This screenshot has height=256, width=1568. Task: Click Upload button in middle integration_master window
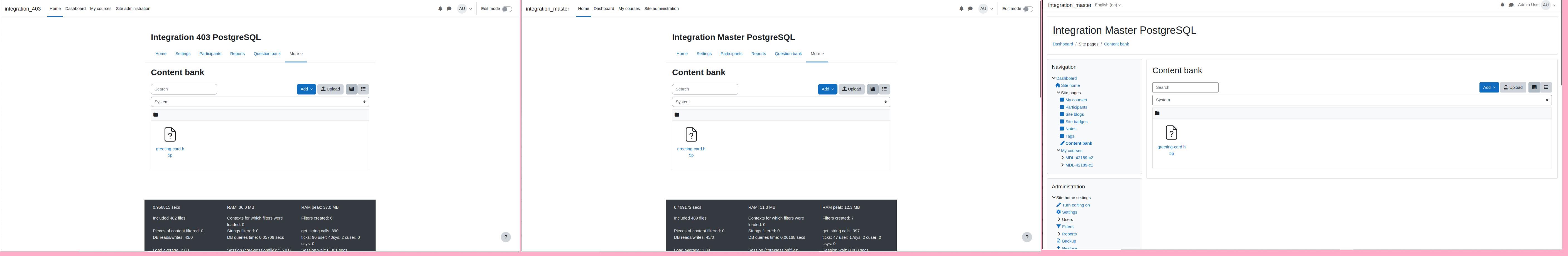[852, 89]
